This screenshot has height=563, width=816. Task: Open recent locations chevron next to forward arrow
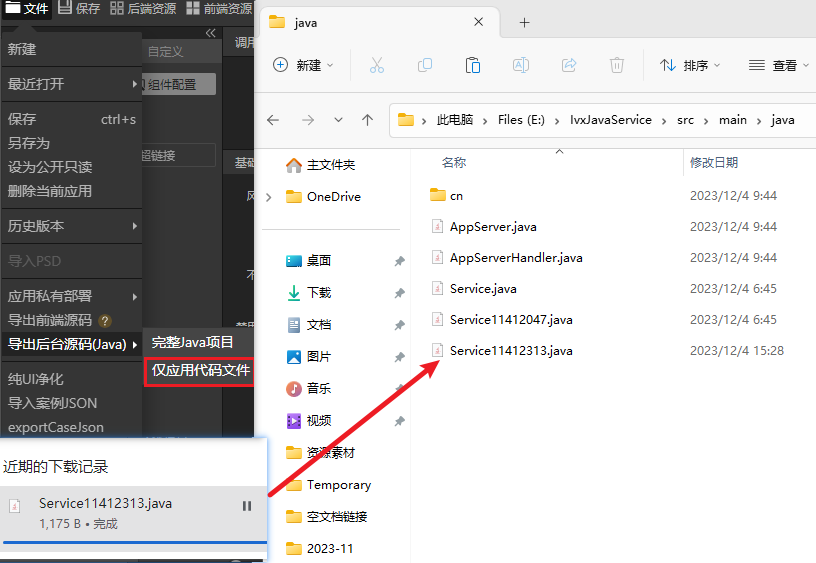(338, 120)
